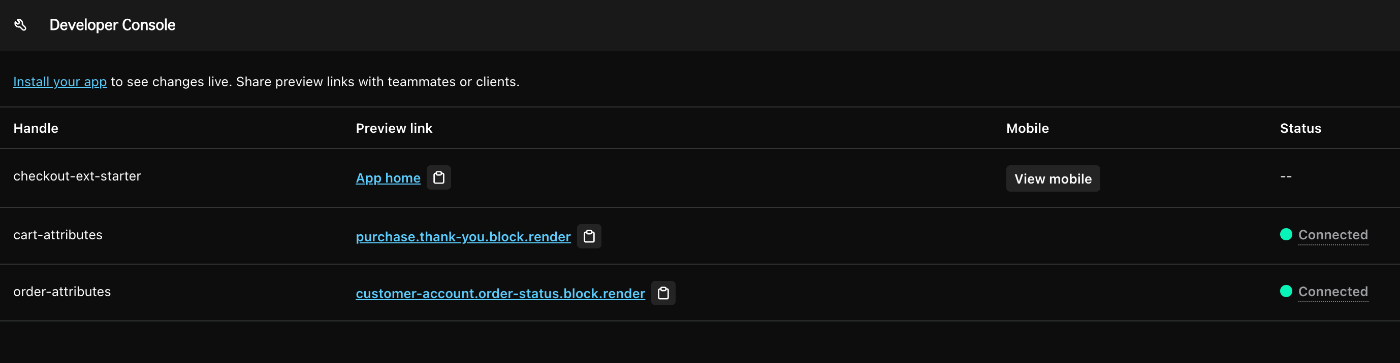Select the checkout-ext-starter handle
The height and width of the screenshot is (363, 1400).
point(77,176)
